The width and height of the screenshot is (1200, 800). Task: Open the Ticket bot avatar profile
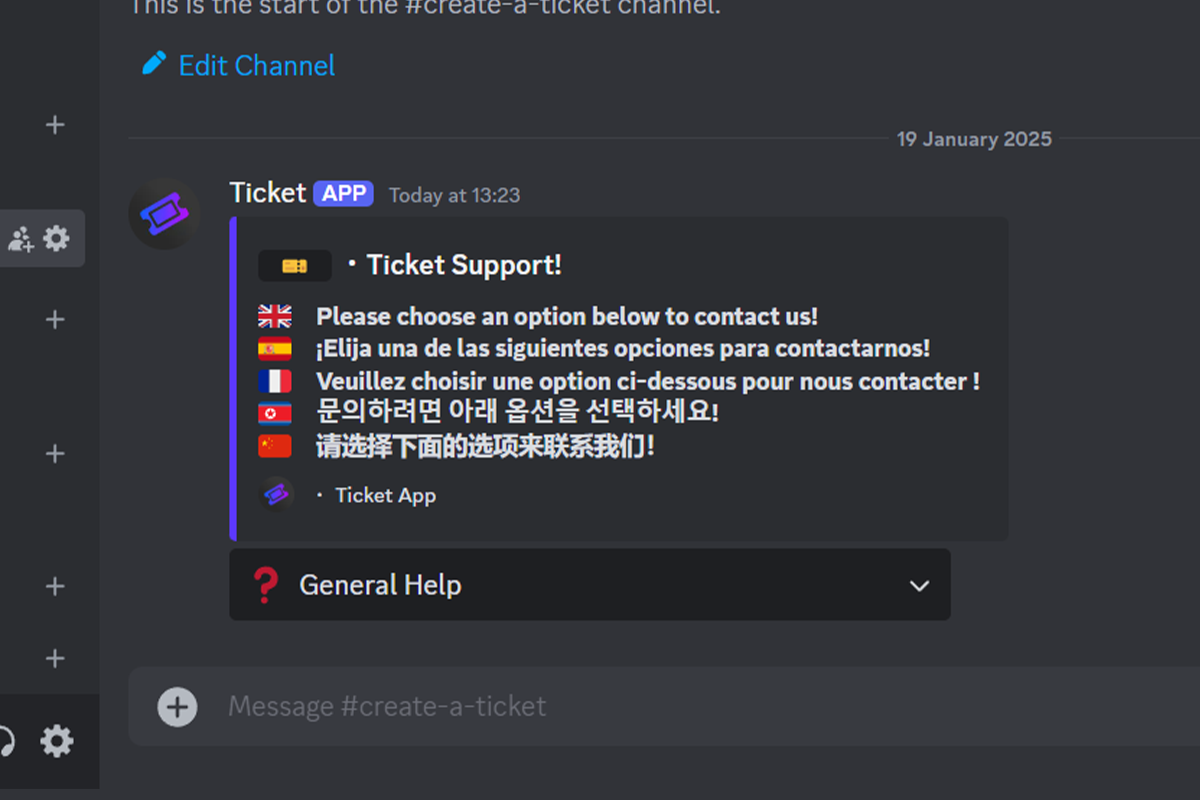164,214
